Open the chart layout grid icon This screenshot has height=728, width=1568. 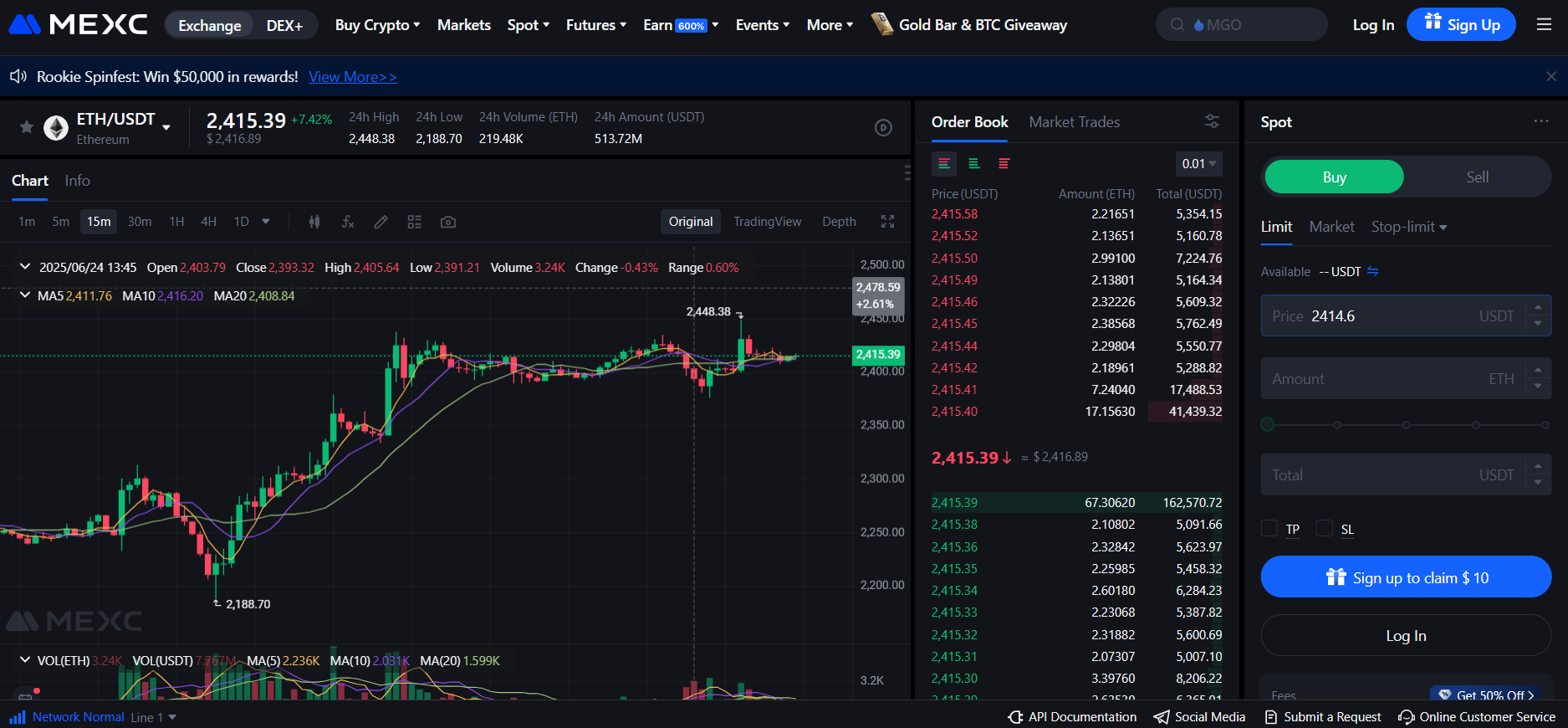coord(414,222)
